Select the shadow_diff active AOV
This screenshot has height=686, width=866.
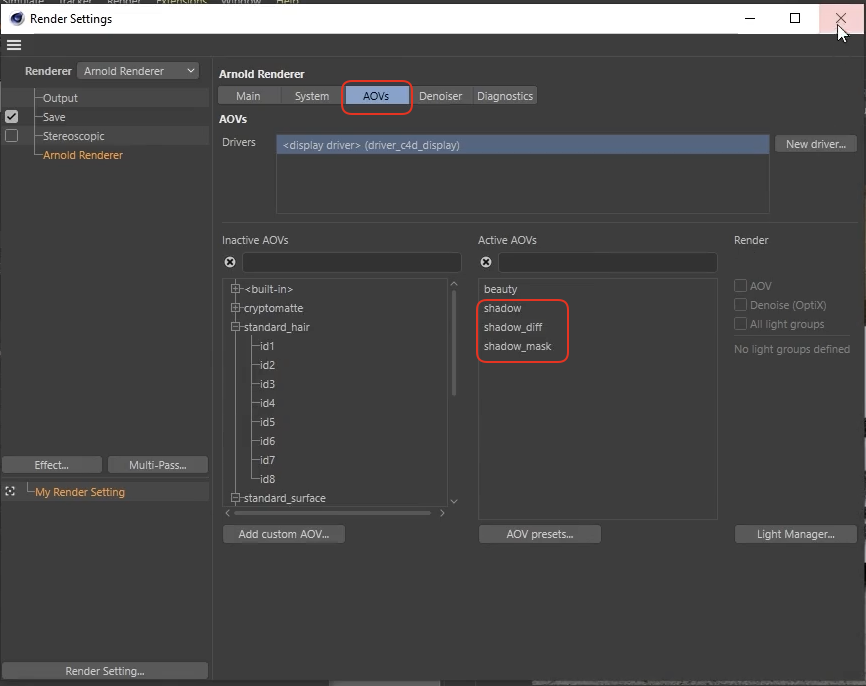[x=513, y=327]
